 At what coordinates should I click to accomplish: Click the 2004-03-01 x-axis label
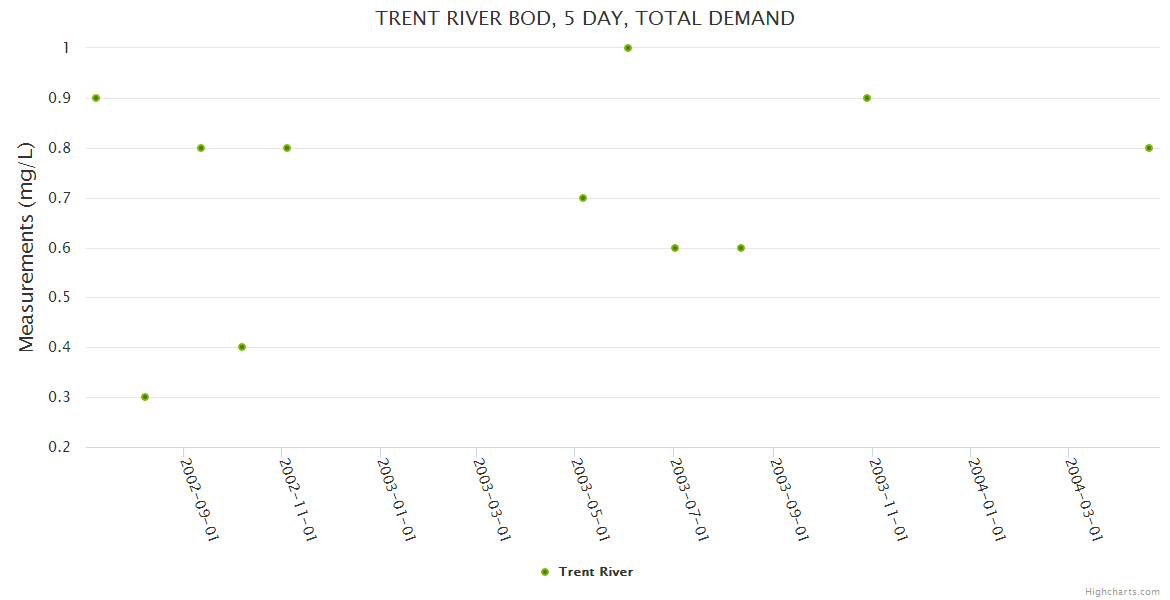point(1083,499)
